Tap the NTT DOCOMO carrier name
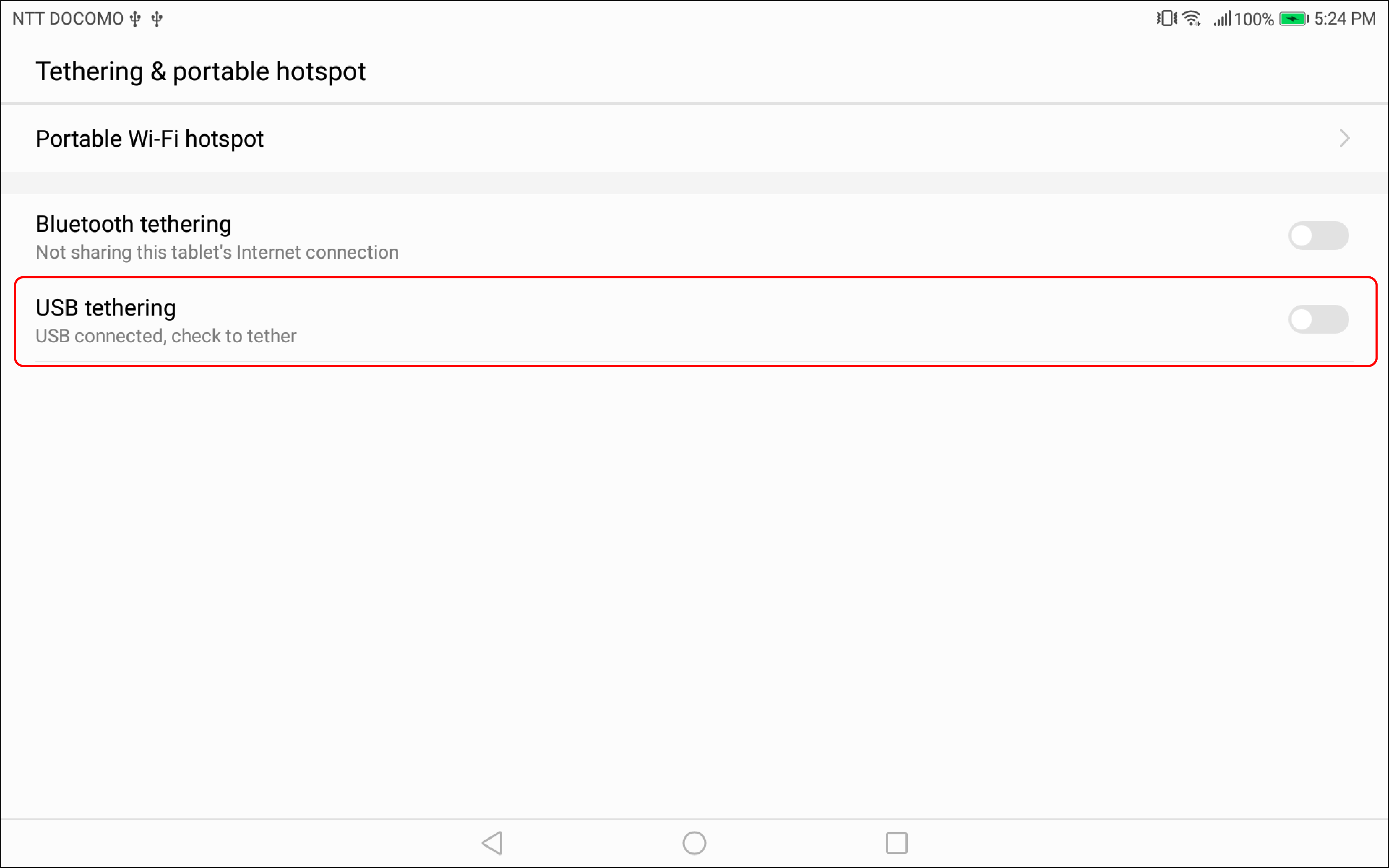 click(x=68, y=19)
